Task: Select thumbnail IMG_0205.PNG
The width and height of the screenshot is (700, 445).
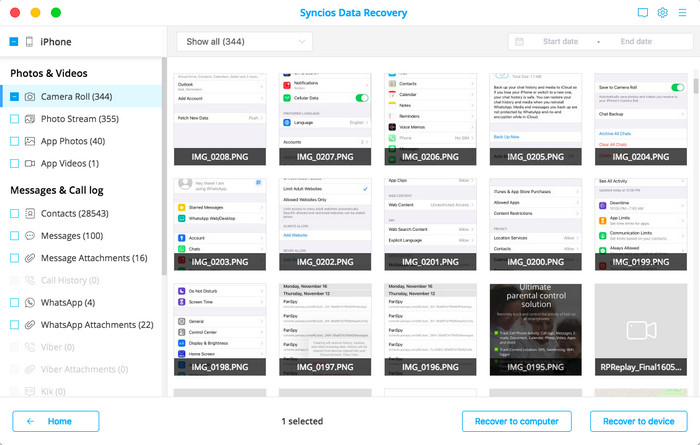Action: [x=535, y=119]
